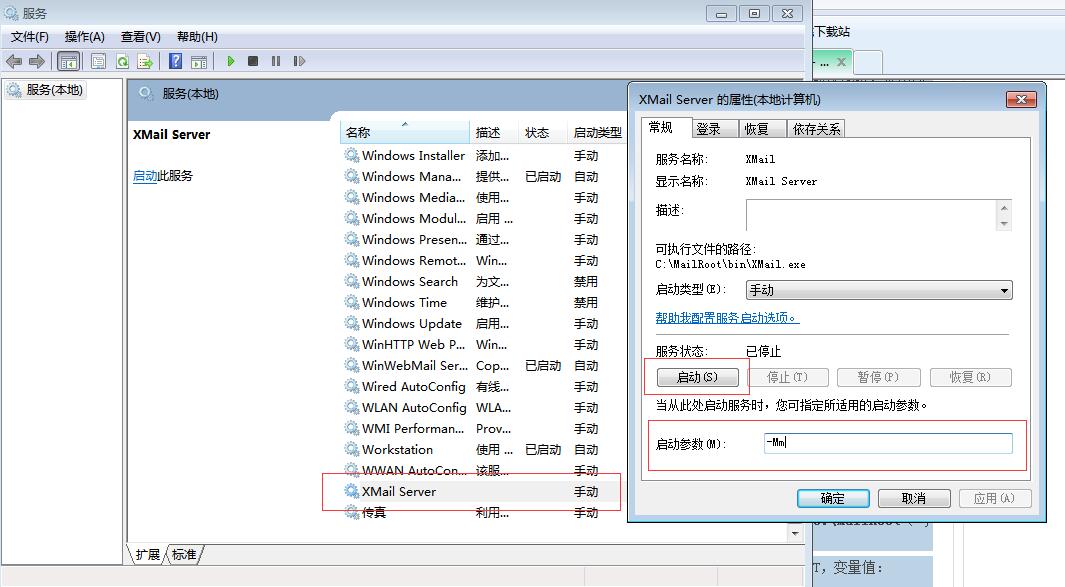Click gear icon beside Windows Time
Image resolution: width=1065 pixels, height=587 pixels.
352,302
